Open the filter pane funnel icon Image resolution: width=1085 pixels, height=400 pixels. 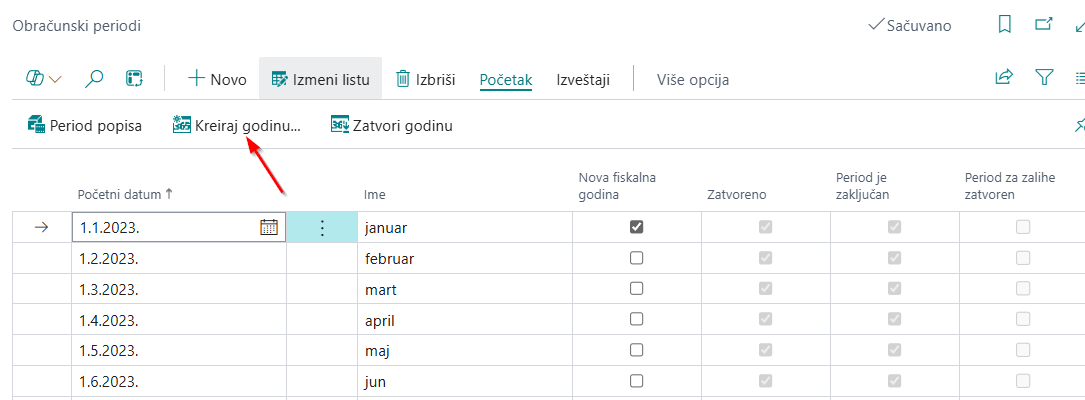click(x=1044, y=78)
